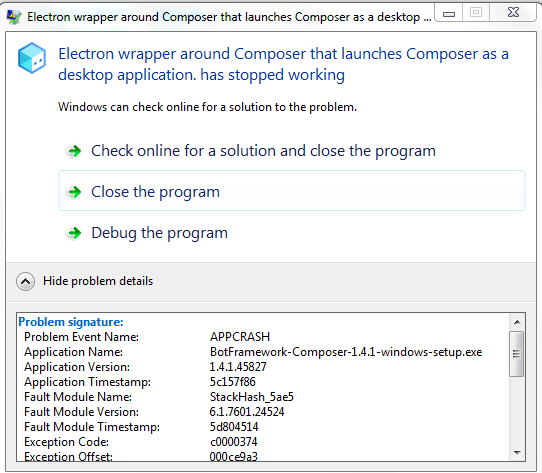Minimize the crash dialog window
This screenshot has height=473, width=542.
click(449, 14)
